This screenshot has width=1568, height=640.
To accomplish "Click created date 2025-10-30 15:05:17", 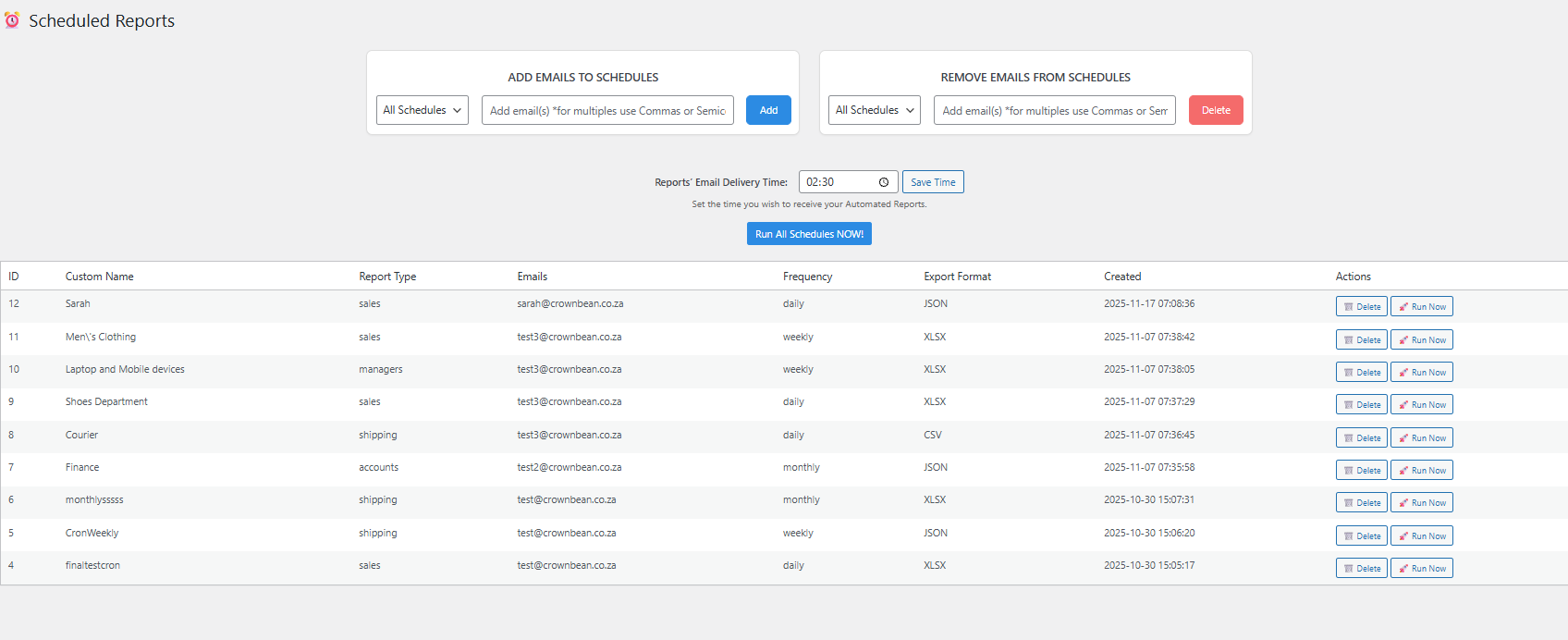I will (1149, 565).
